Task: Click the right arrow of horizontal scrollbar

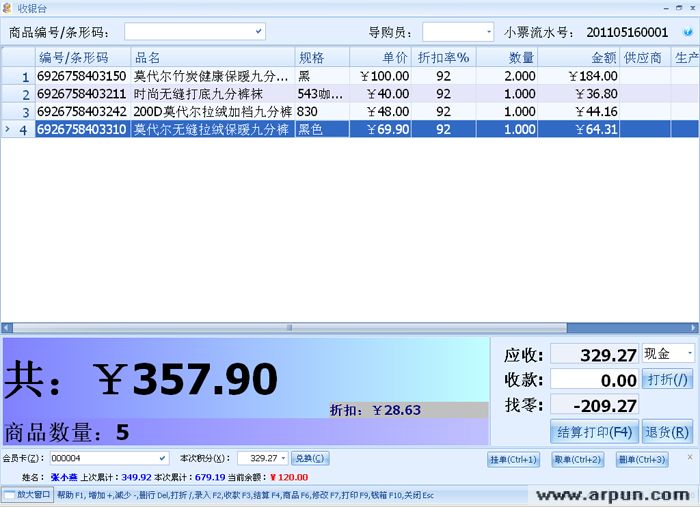Action: [693, 328]
